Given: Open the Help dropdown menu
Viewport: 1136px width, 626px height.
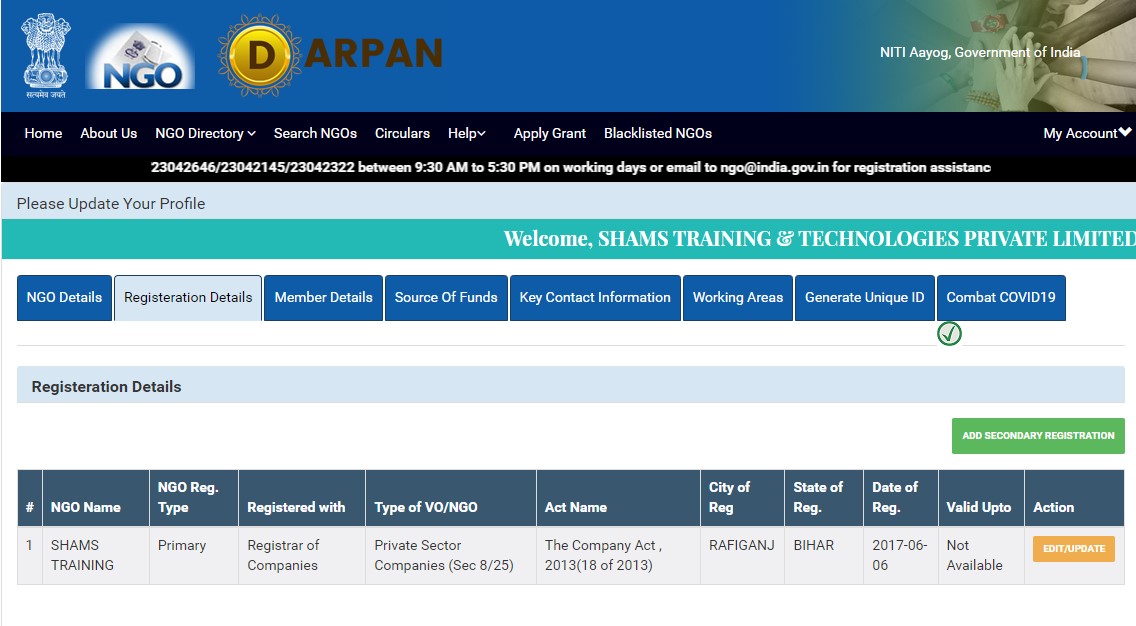Looking at the screenshot, I should pos(467,133).
